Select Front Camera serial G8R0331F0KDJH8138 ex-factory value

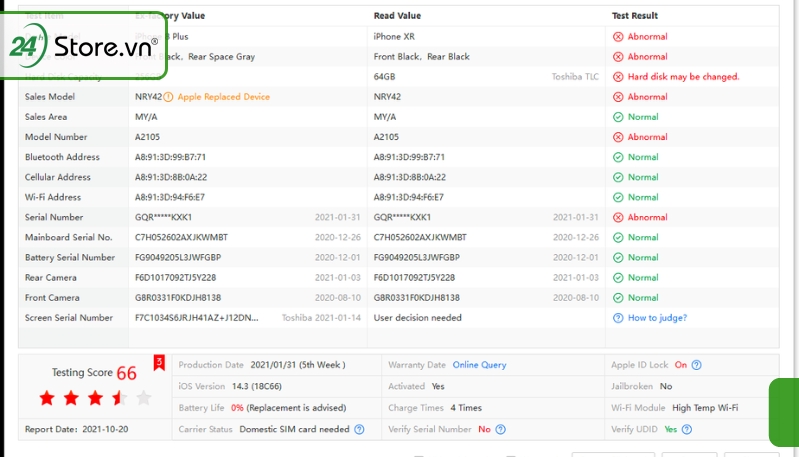click(178, 298)
